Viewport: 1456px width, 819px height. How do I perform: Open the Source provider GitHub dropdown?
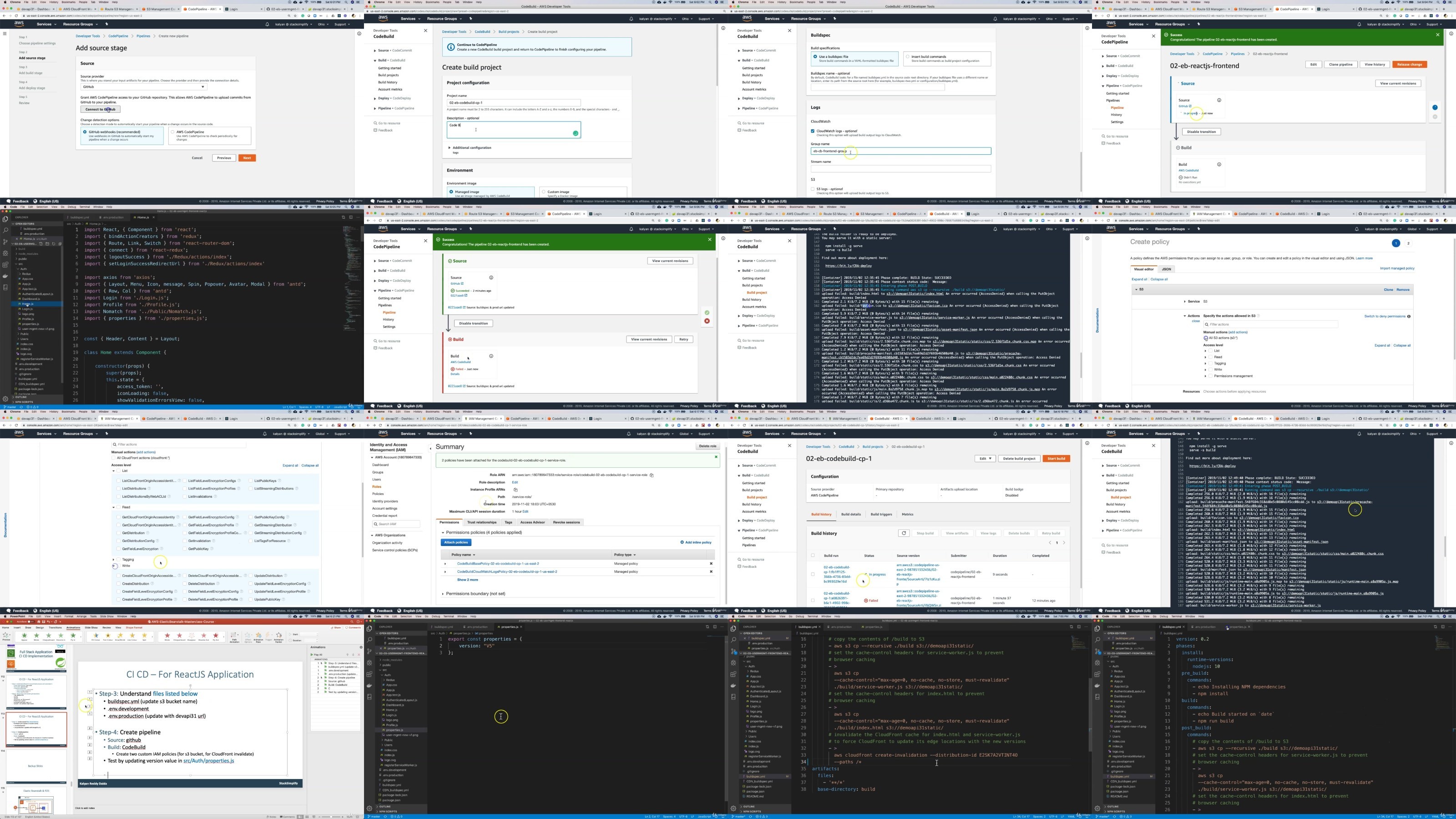(x=144, y=87)
